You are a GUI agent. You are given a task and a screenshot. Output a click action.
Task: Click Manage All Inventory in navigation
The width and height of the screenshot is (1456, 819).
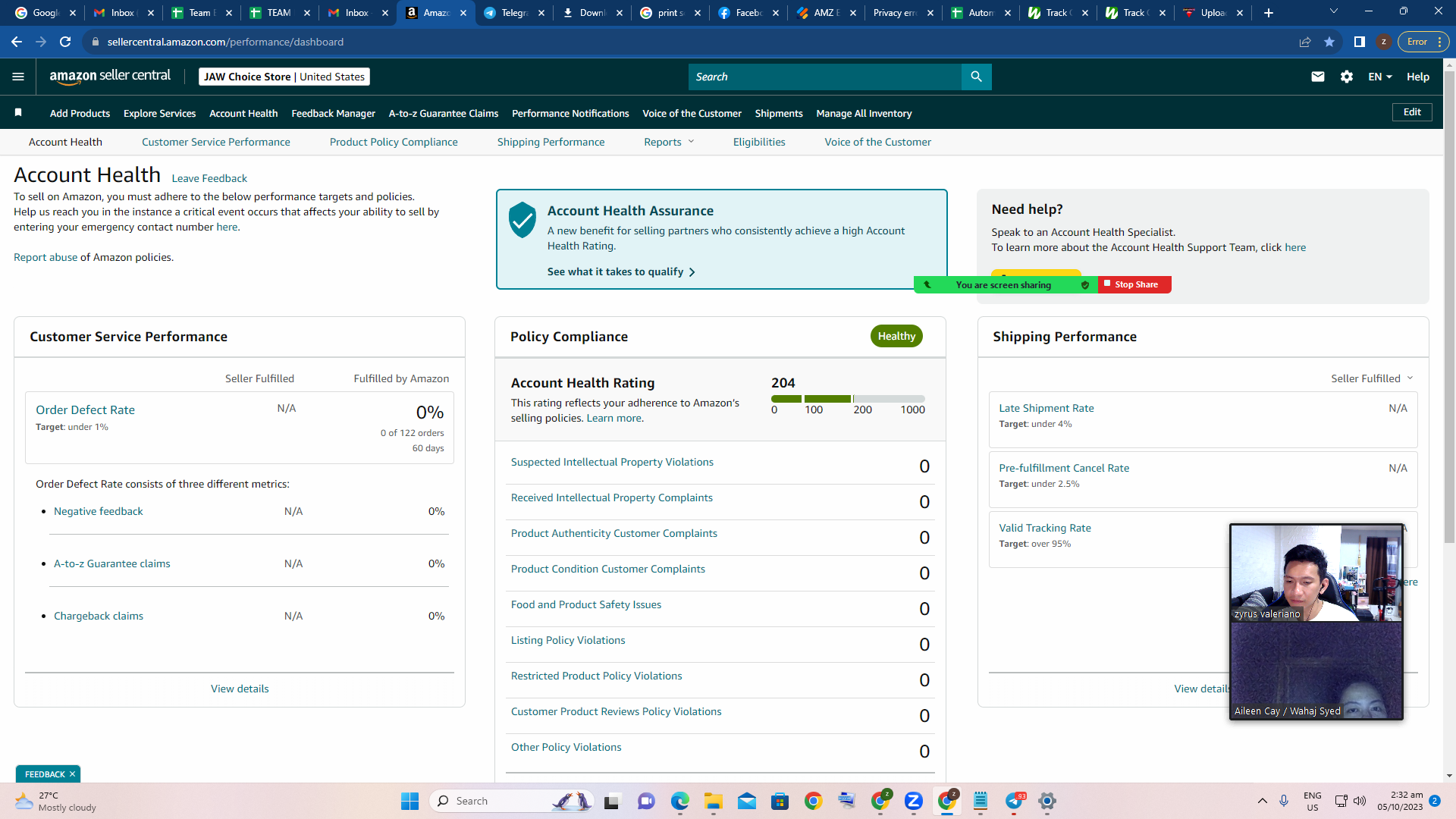[x=864, y=113]
